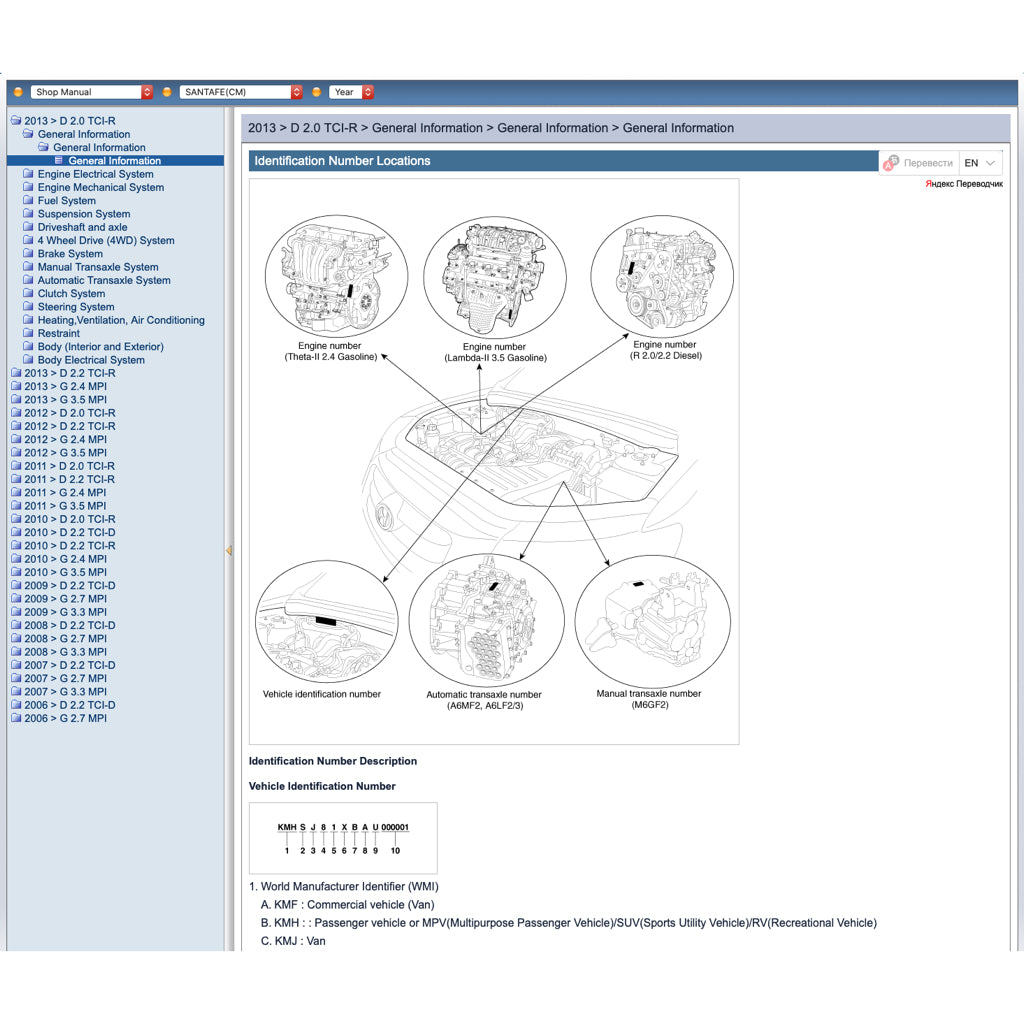Click the folder icon beside Brake System
Screen dimensions: 1024x1024
point(28,254)
